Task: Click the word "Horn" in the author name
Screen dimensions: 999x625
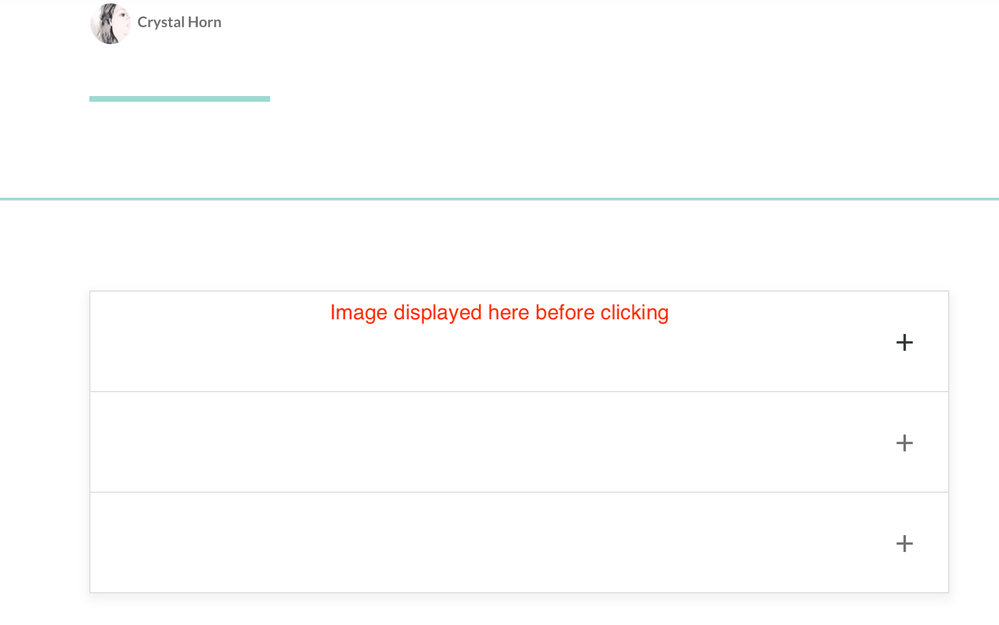Action: click(x=203, y=22)
